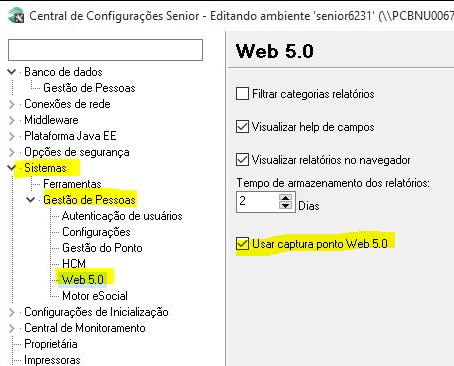Screen dimensions: 454x366
Task: Expand Plataforma Java EE node
Action: (x=12, y=136)
